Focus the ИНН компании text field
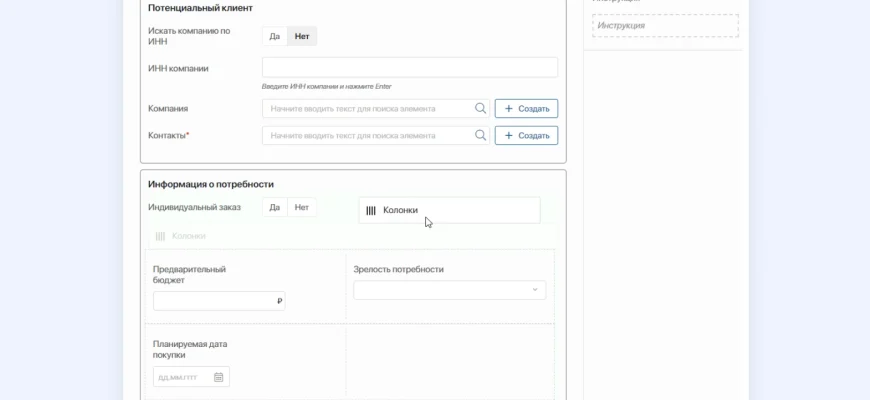The image size is (870, 400). [x=409, y=67]
